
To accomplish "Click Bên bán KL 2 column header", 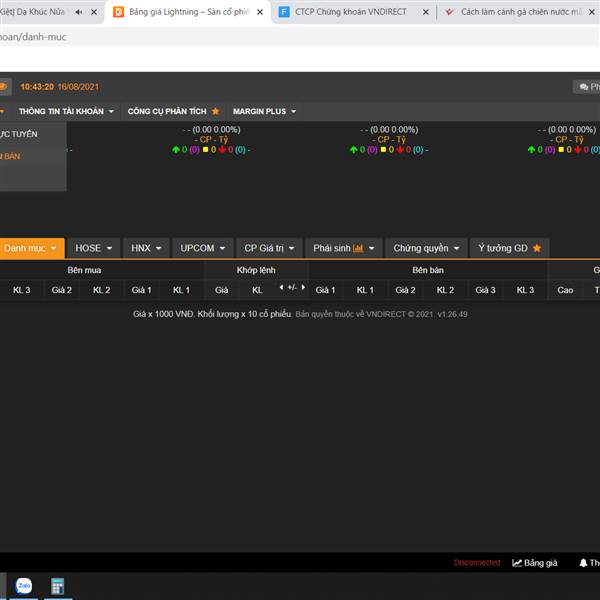I will [x=445, y=290].
